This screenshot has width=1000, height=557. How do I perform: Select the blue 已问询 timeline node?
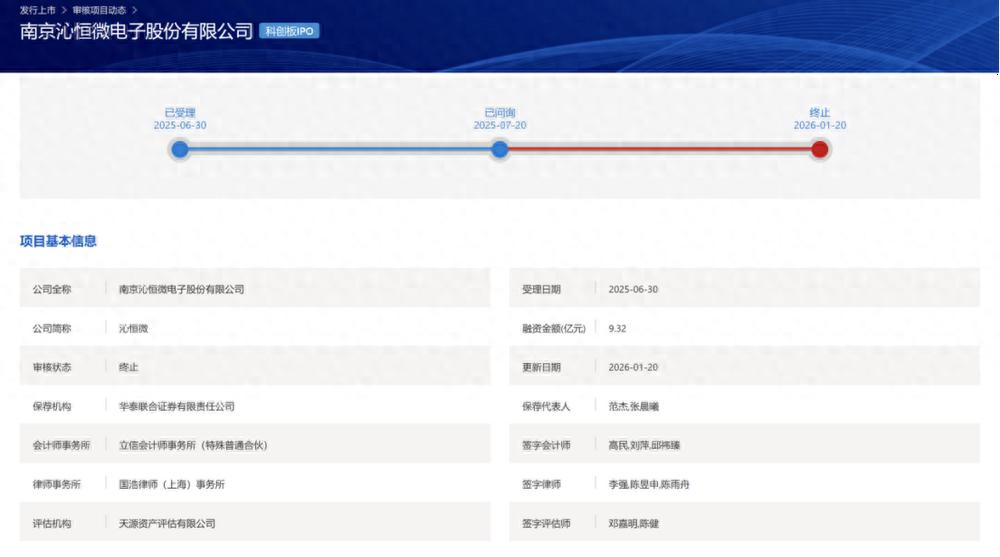(500, 149)
